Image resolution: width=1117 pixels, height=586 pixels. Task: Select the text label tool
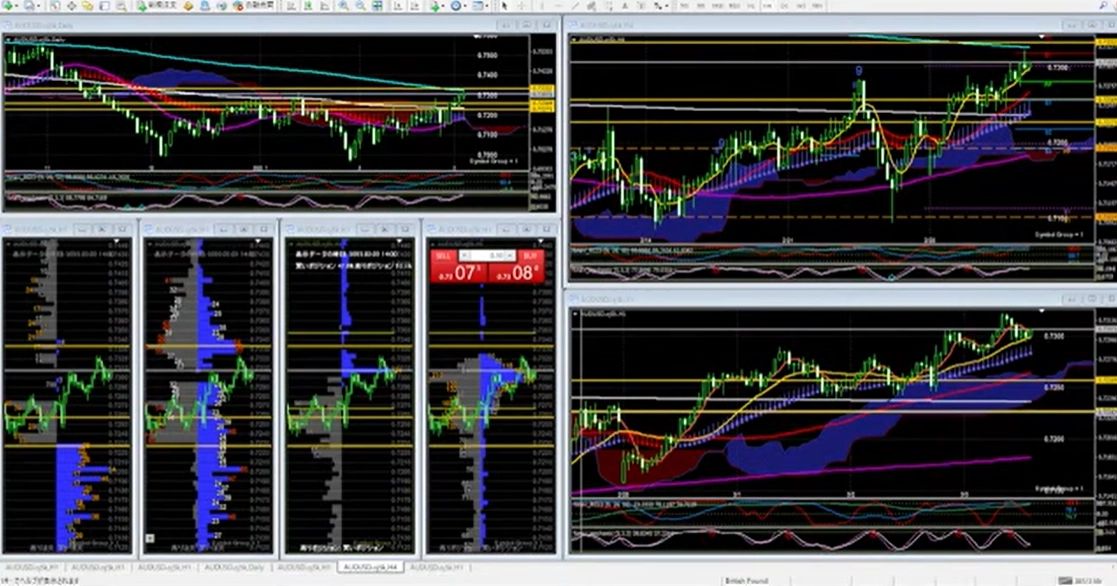(641, 6)
